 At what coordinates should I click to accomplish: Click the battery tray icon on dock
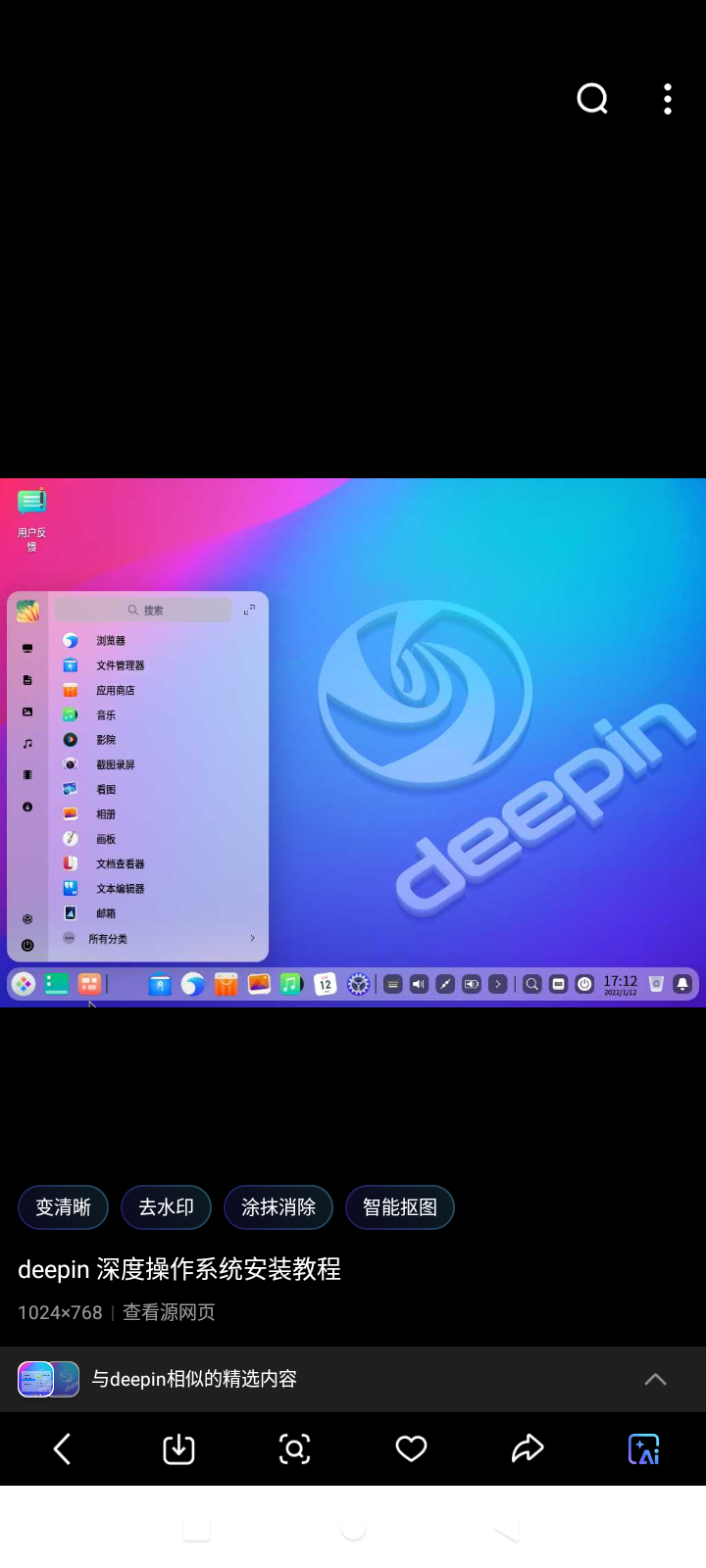[472, 984]
